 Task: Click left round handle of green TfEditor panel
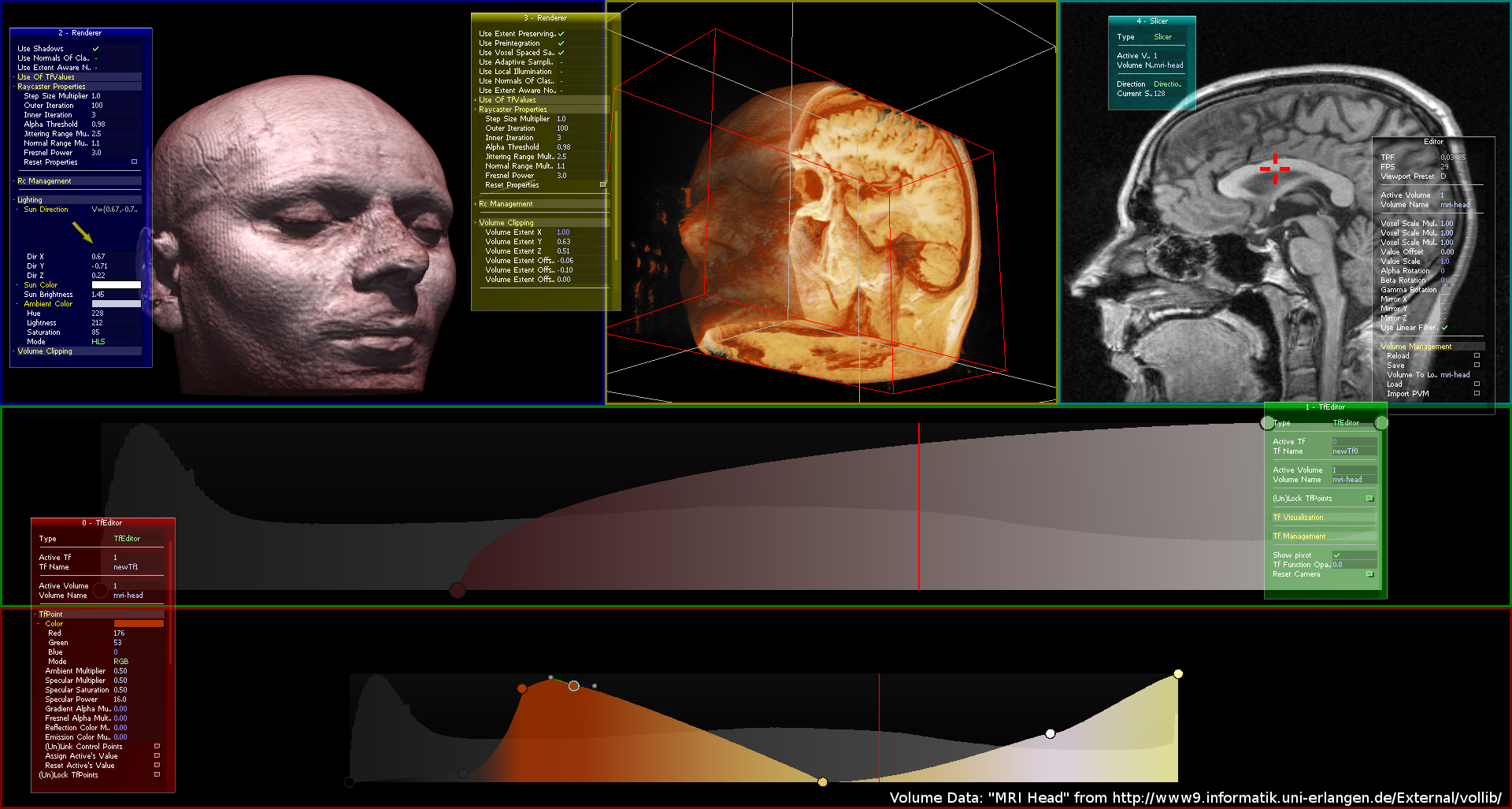tap(1267, 423)
